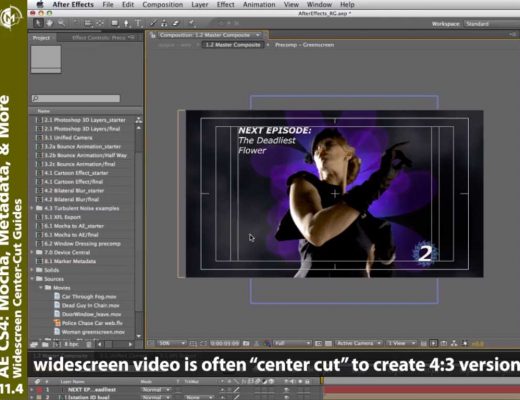Open the Animation menu
The image size is (520, 400).
[x=259, y=4]
